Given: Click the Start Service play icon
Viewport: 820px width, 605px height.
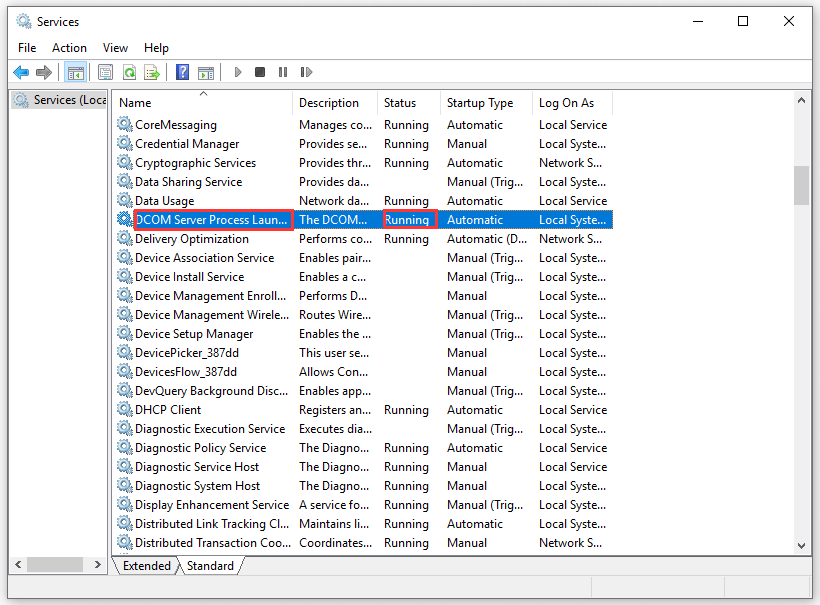Looking at the screenshot, I should pyautogui.click(x=238, y=72).
